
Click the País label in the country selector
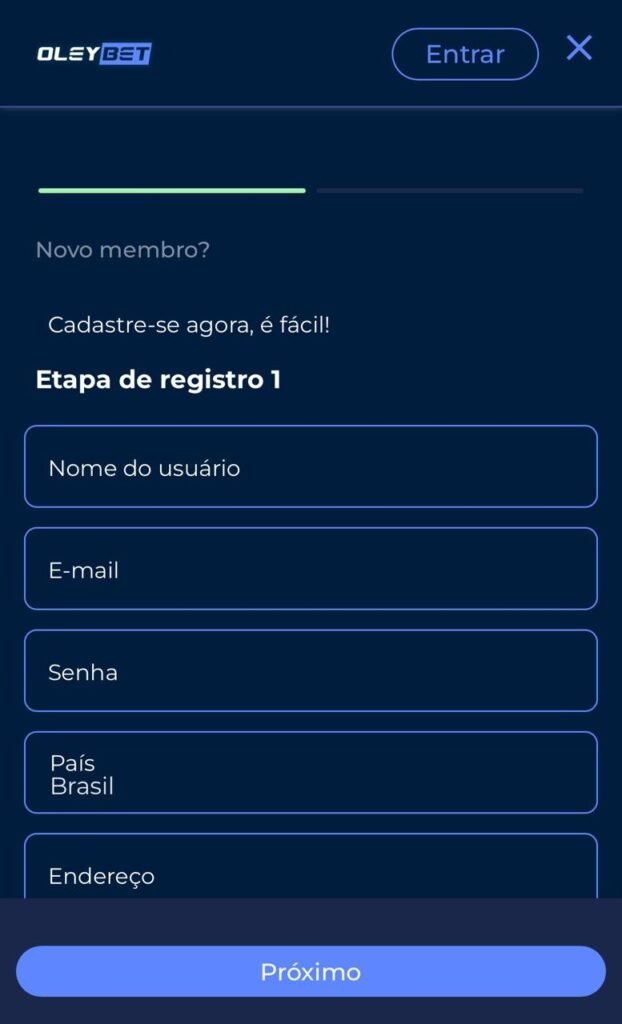72,764
